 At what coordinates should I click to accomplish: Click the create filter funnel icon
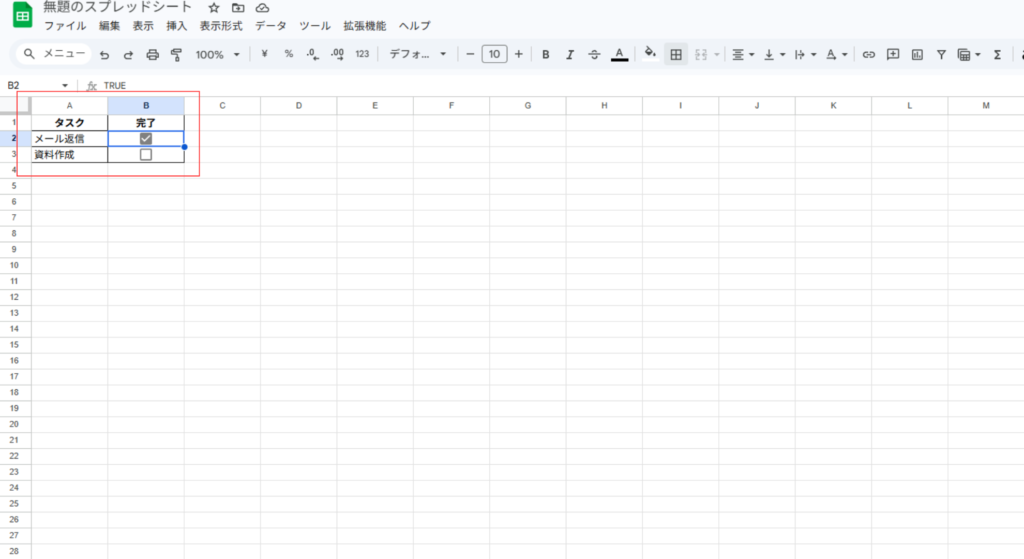coord(941,54)
